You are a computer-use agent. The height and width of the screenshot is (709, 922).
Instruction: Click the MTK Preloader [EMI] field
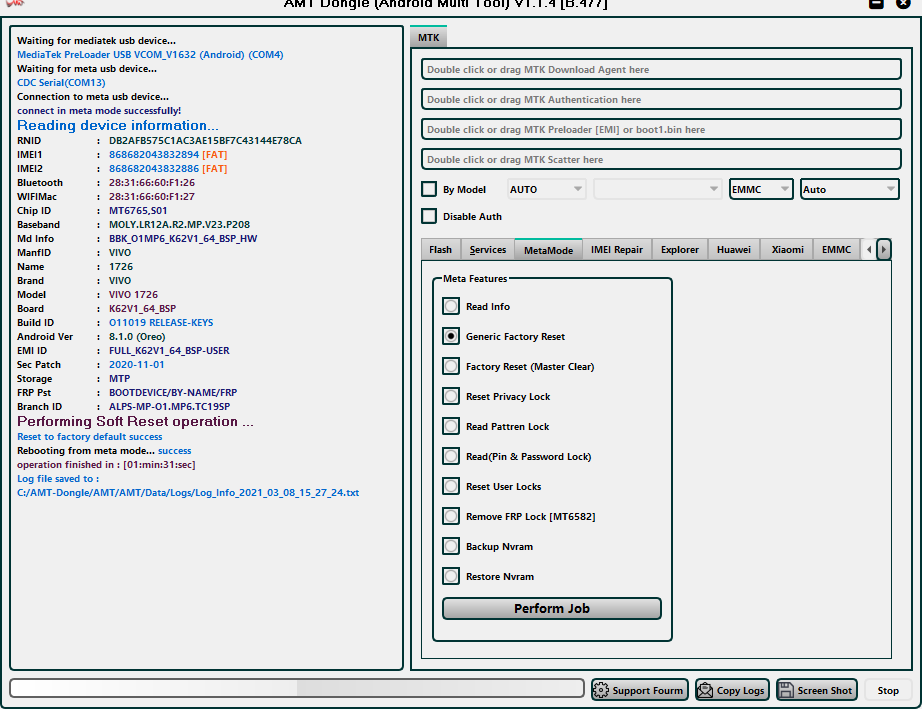point(661,129)
